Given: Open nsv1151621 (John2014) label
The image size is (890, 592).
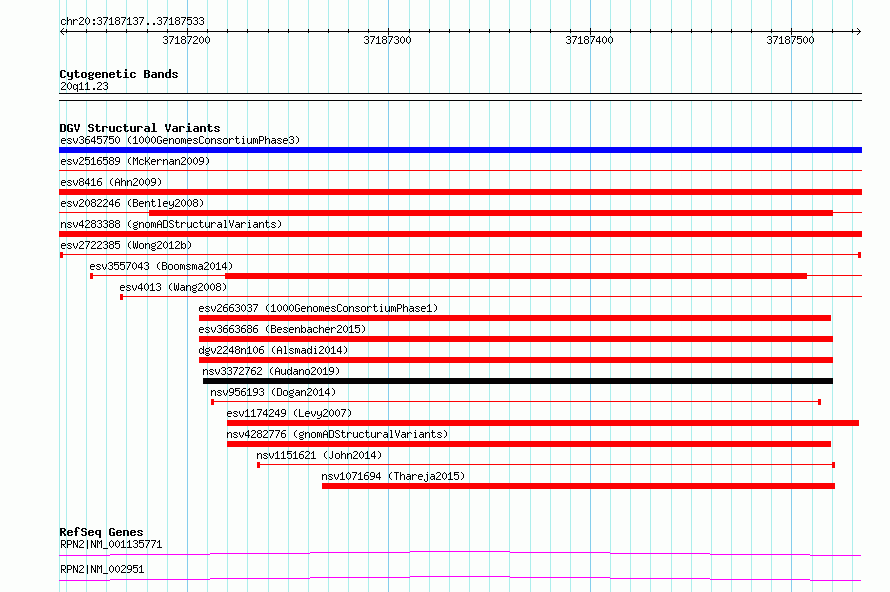Looking at the screenshot, I should [319, 455].
